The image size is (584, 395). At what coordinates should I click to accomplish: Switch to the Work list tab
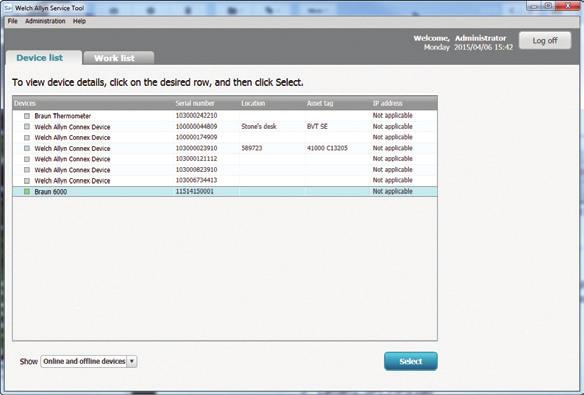pyautogui.click(x=118, y=58)
